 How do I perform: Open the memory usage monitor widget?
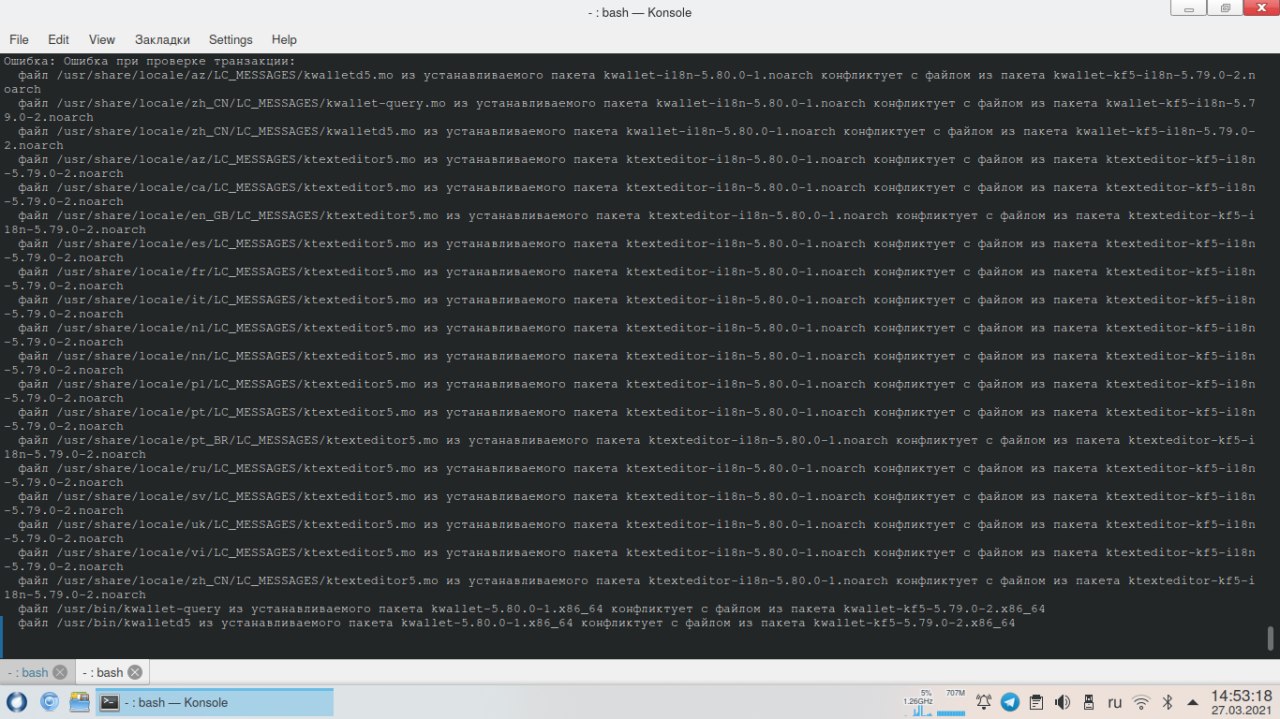click(x=954, y=702)
